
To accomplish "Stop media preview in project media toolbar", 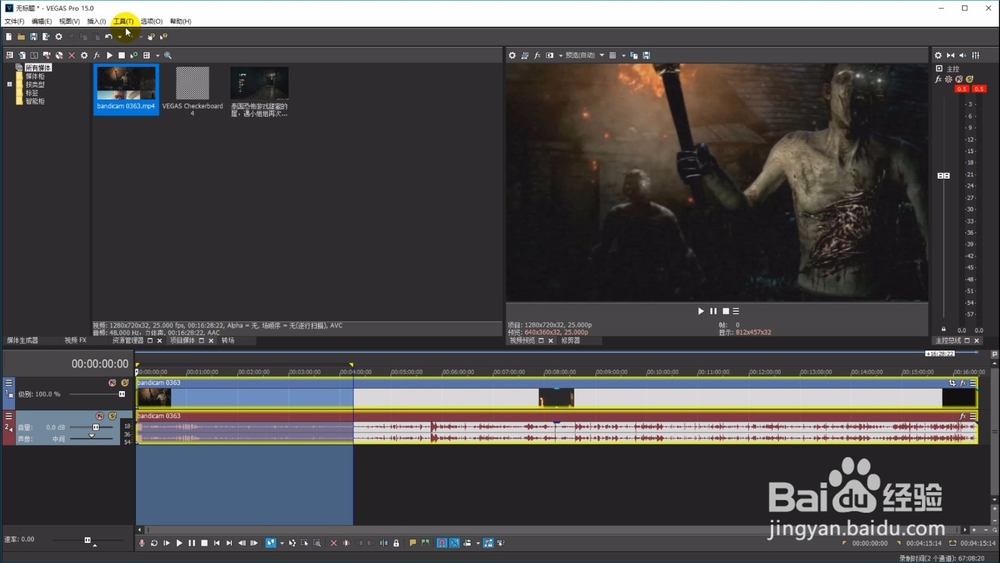I will tap(122, 55).
